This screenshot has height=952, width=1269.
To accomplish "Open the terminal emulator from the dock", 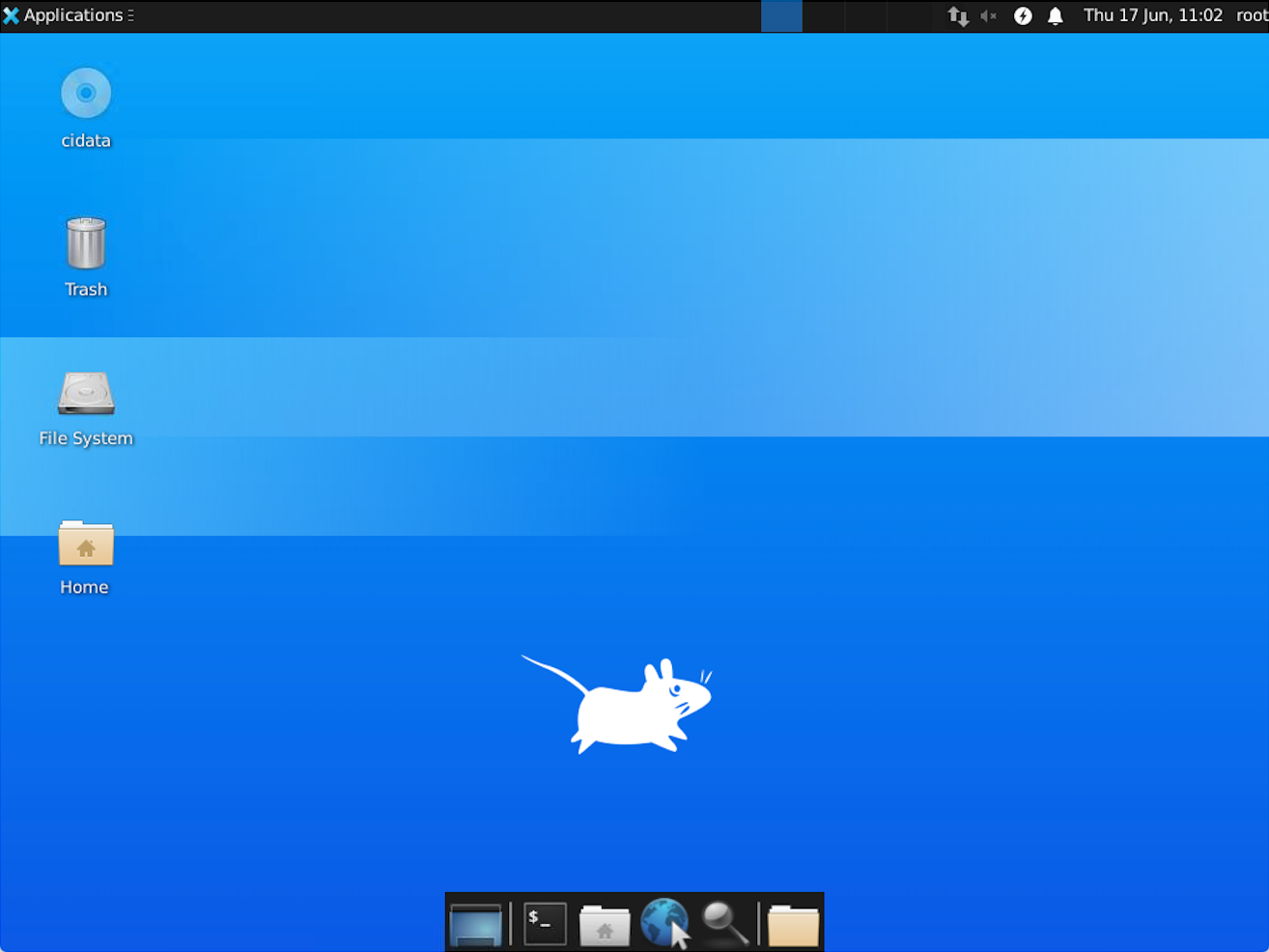I will coord(544,923).
